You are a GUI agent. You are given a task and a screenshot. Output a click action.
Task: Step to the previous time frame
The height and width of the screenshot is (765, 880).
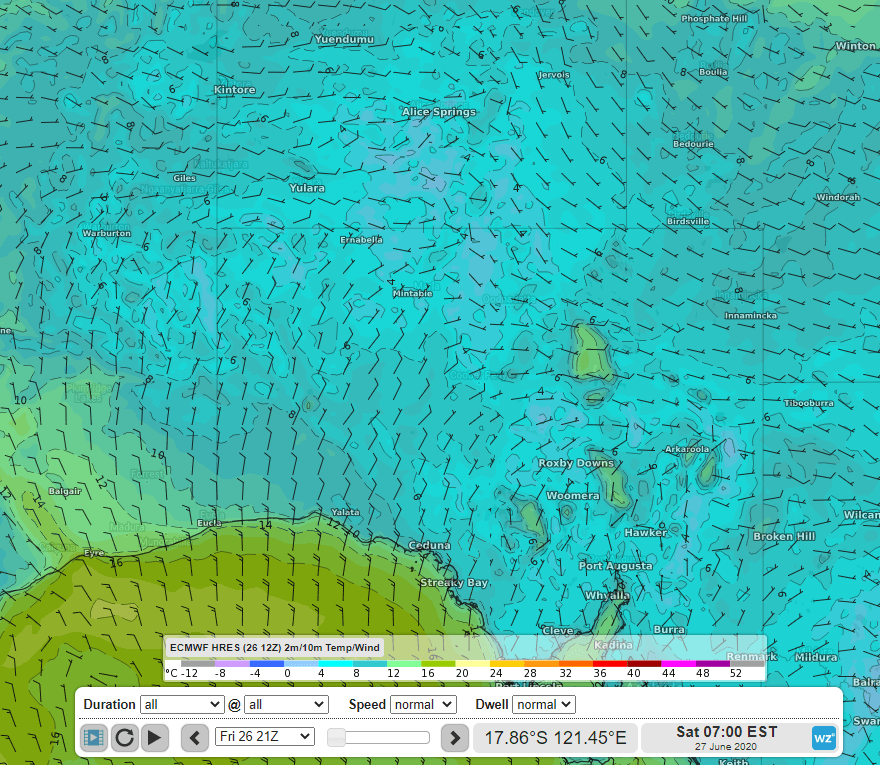click(195, 738)
